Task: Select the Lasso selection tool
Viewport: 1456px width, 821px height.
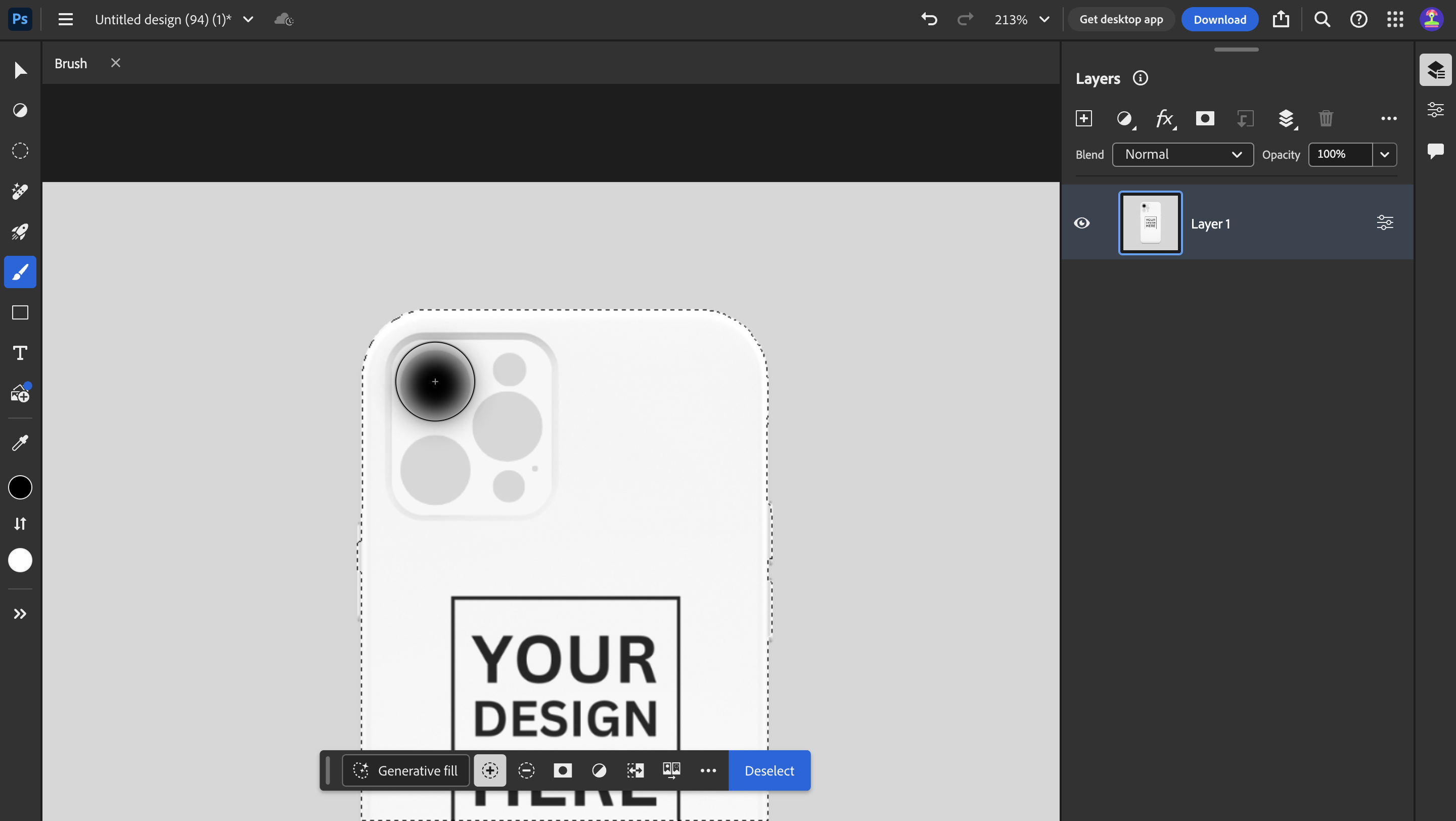Action: pyautogui.click(x=20, y=151)
